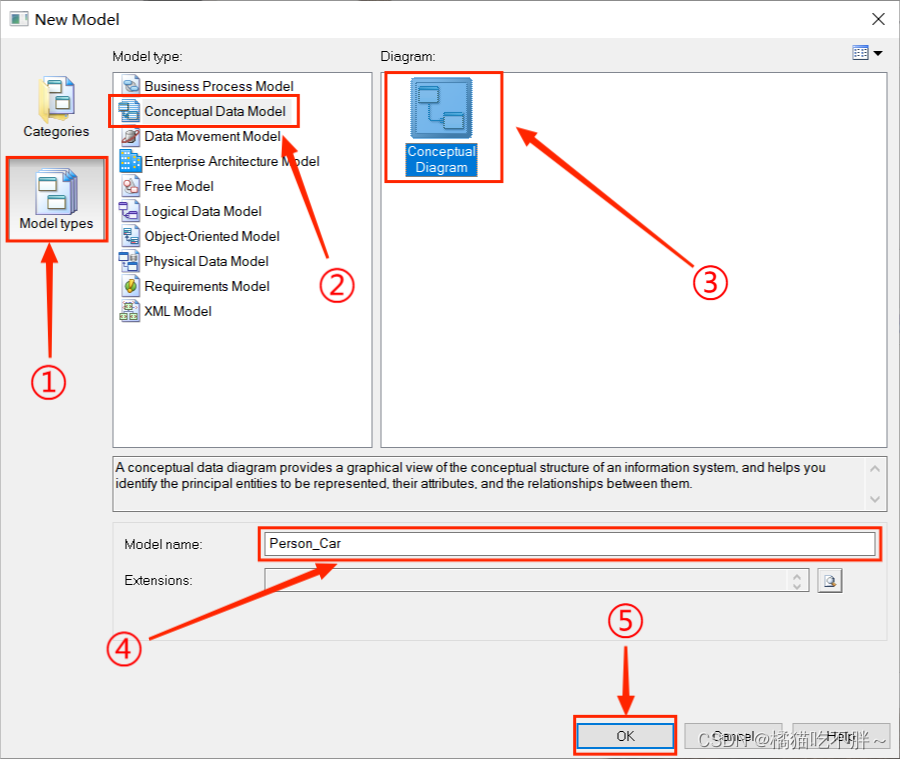This screenshot has width=901, height=759.
Task: Click the Requirements Model icon
Action: [x=131, y=286]
